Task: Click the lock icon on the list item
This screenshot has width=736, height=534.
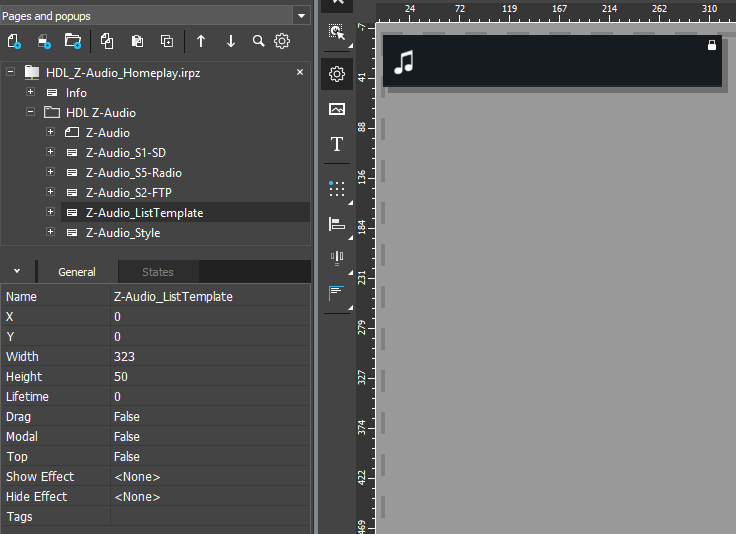Action: pyautogui.click(x=712, y=45)
